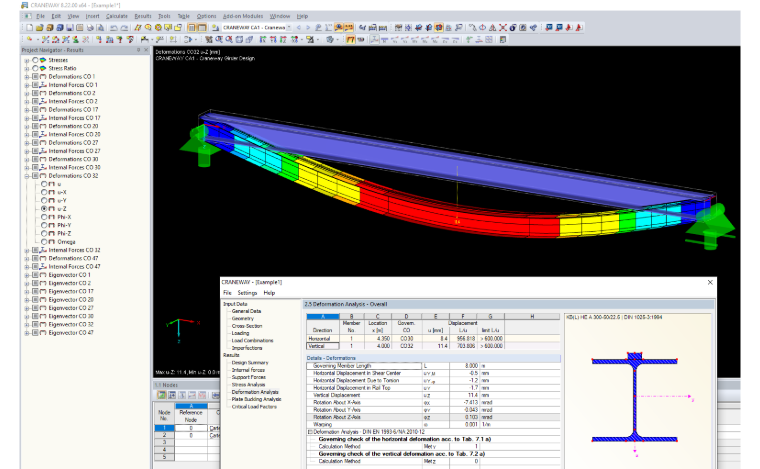The width and height of the screenshot is (760, 469).
Task: Open the Table menu
Action: [183, 16]
